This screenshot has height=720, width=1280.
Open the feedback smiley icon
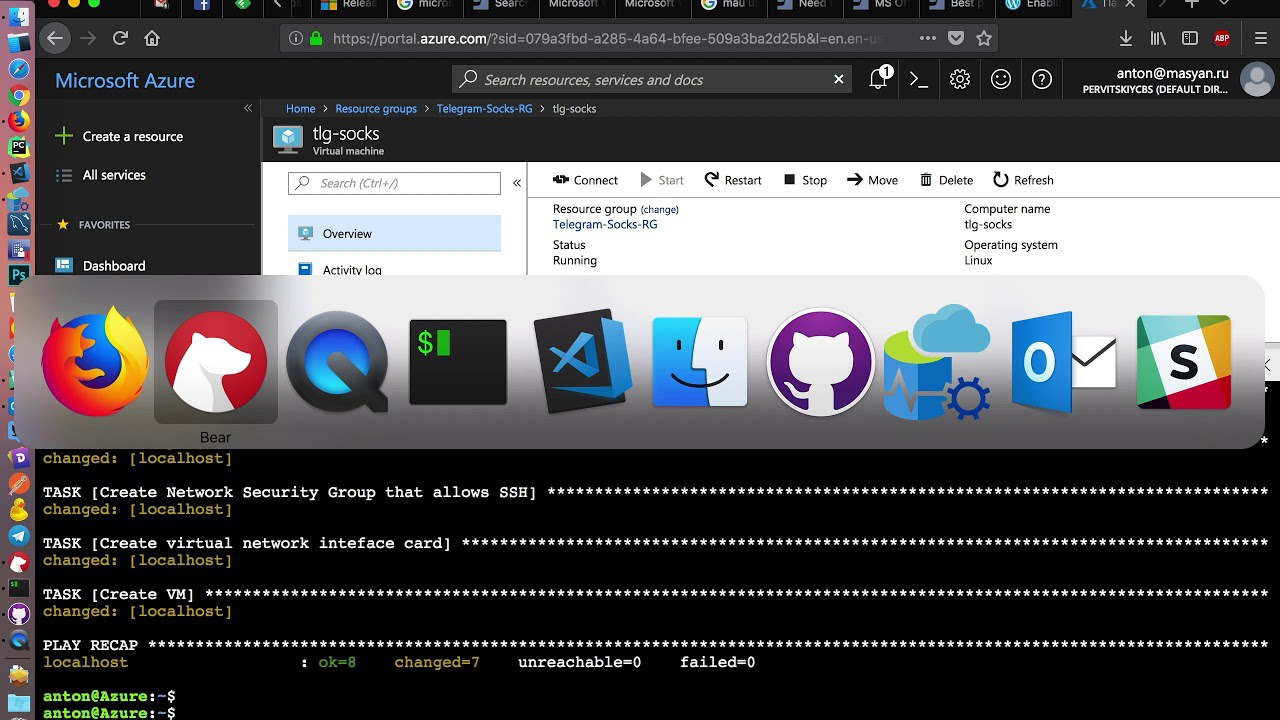tap(1001, 80)
